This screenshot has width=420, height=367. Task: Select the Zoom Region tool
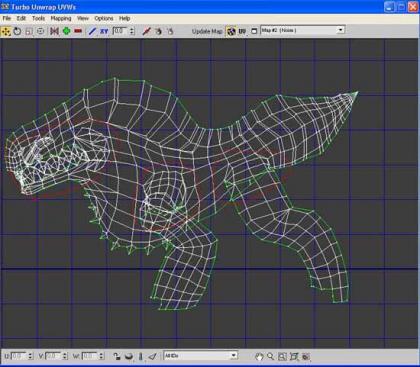click(282, 357)
